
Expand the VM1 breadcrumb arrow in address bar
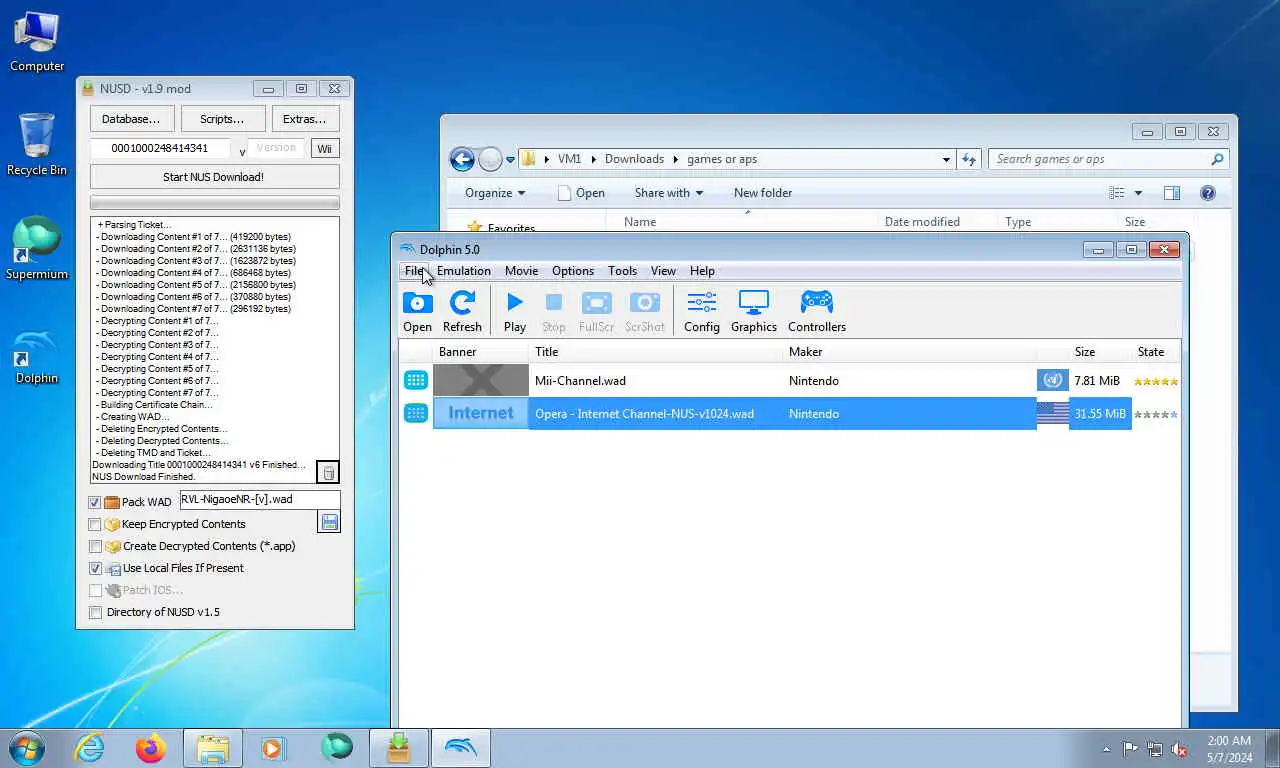point(593,159)
